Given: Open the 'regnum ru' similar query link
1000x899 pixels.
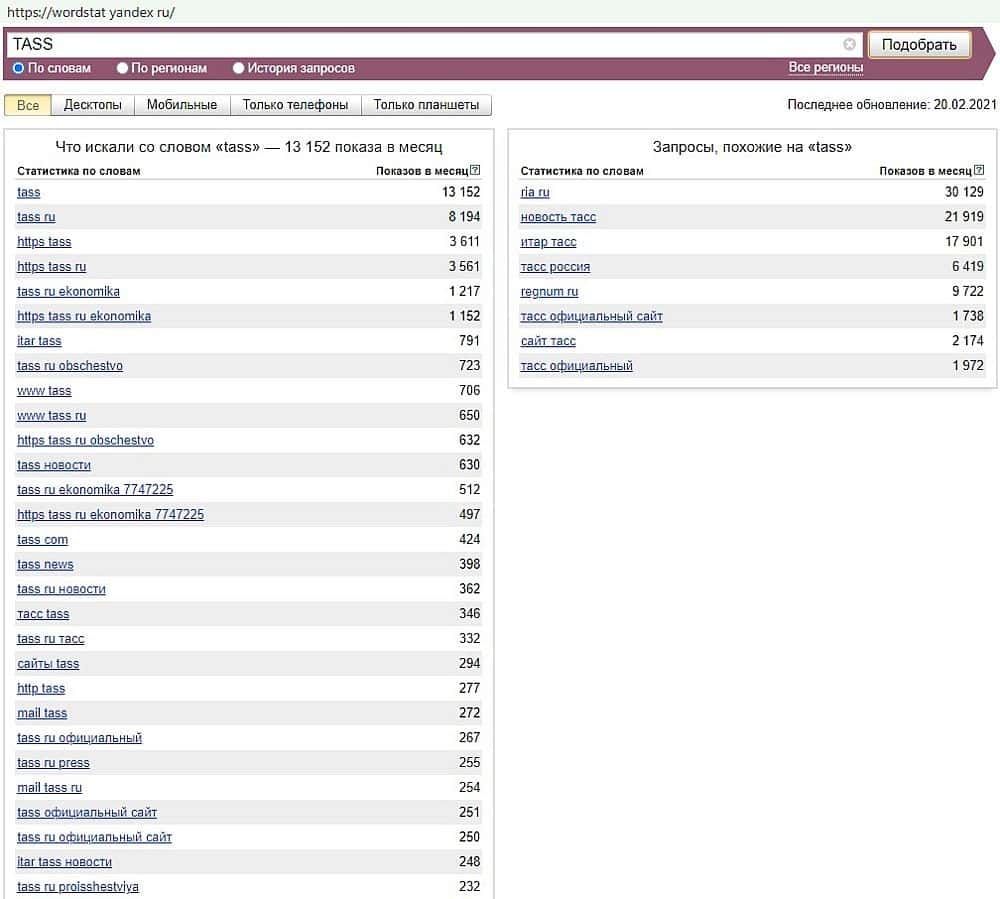Looking at the screenshot, I should (x=549, y=291).
